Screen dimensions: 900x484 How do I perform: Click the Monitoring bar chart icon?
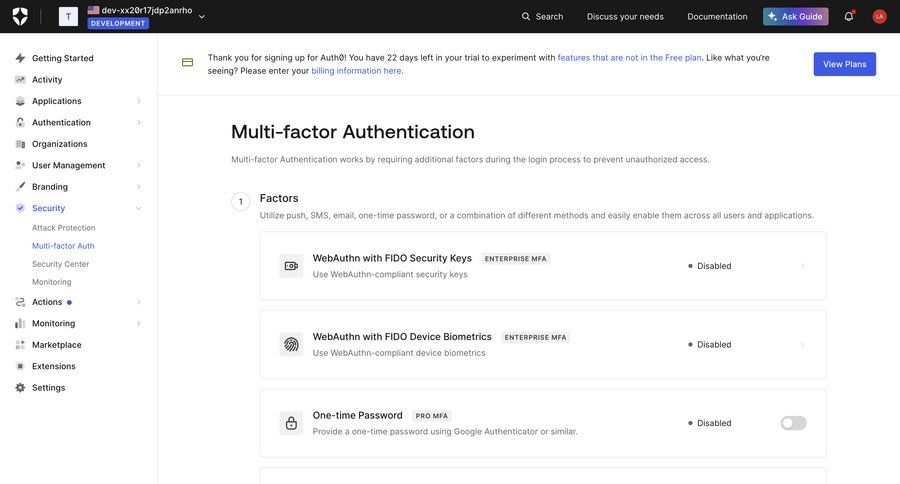[x=20, y=323]
